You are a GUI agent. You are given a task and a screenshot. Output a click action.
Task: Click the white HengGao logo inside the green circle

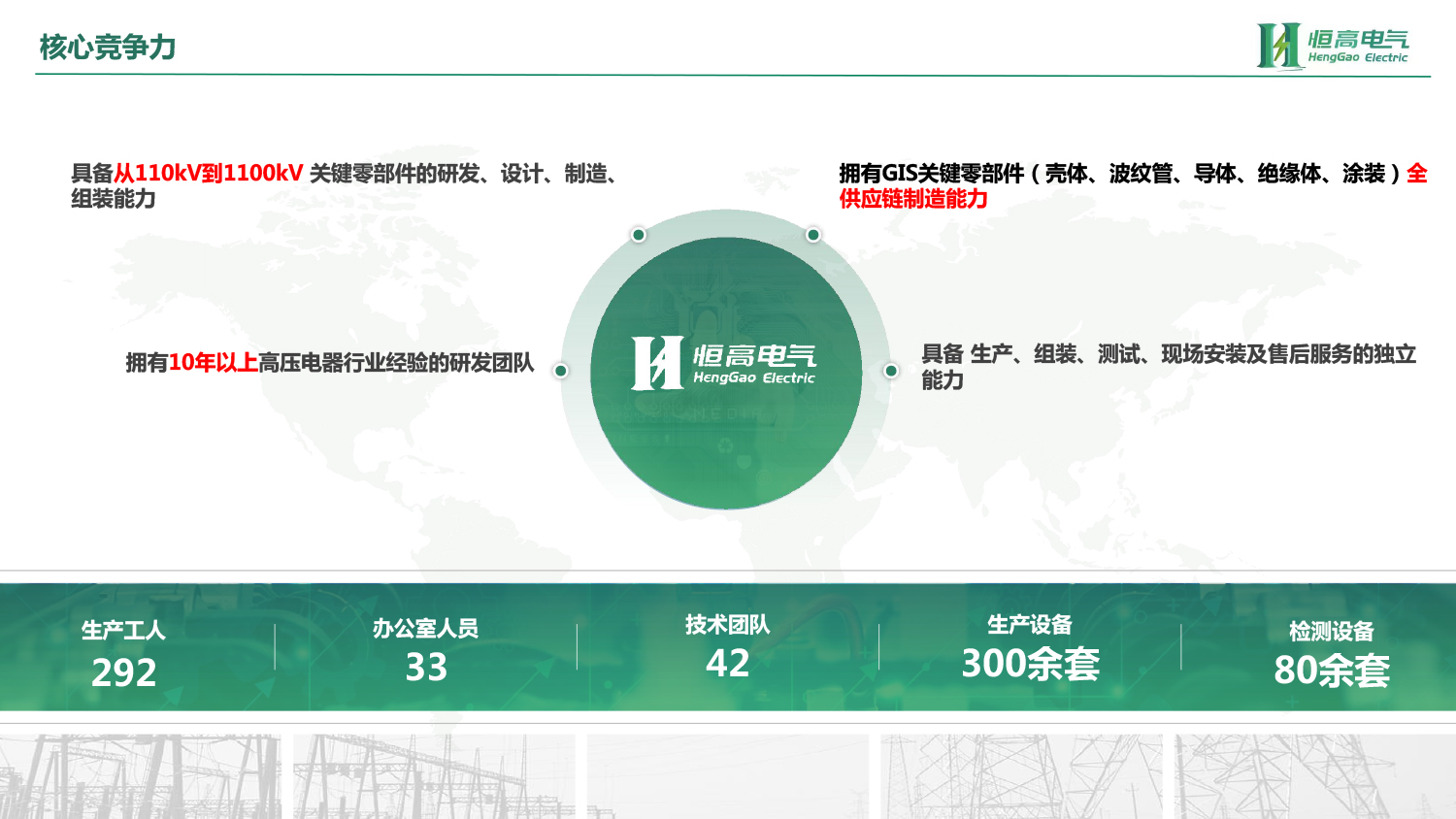tap(723, 364)
